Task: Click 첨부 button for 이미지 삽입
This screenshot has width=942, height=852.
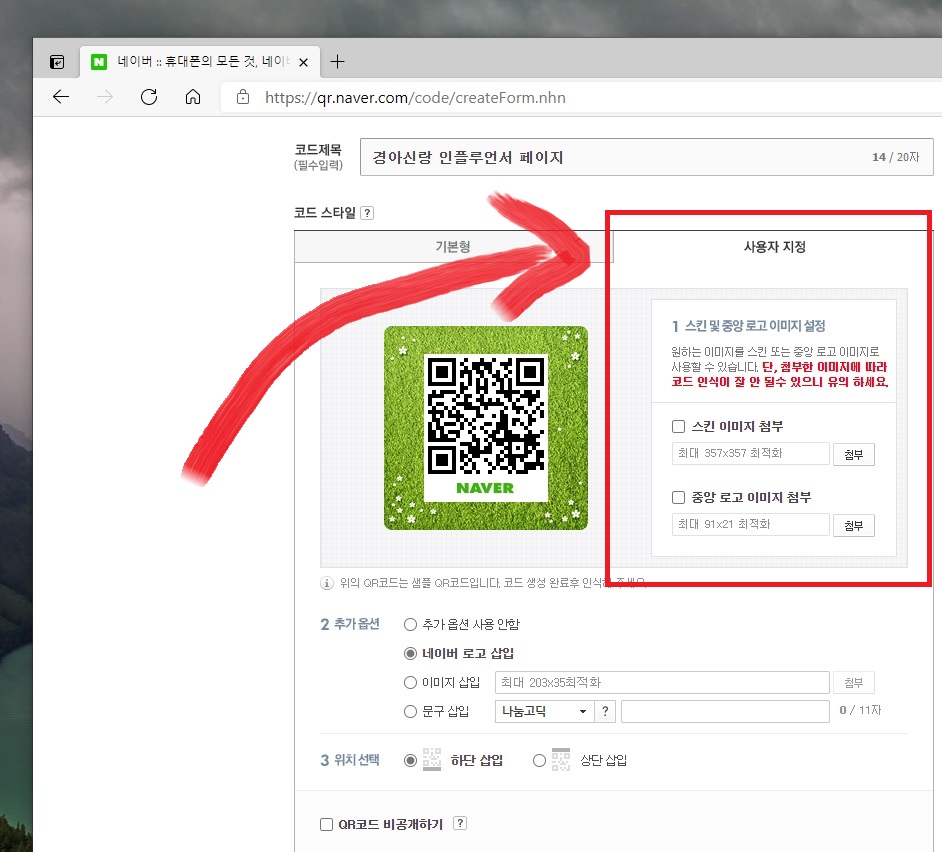Action: [x=854, y=683]
